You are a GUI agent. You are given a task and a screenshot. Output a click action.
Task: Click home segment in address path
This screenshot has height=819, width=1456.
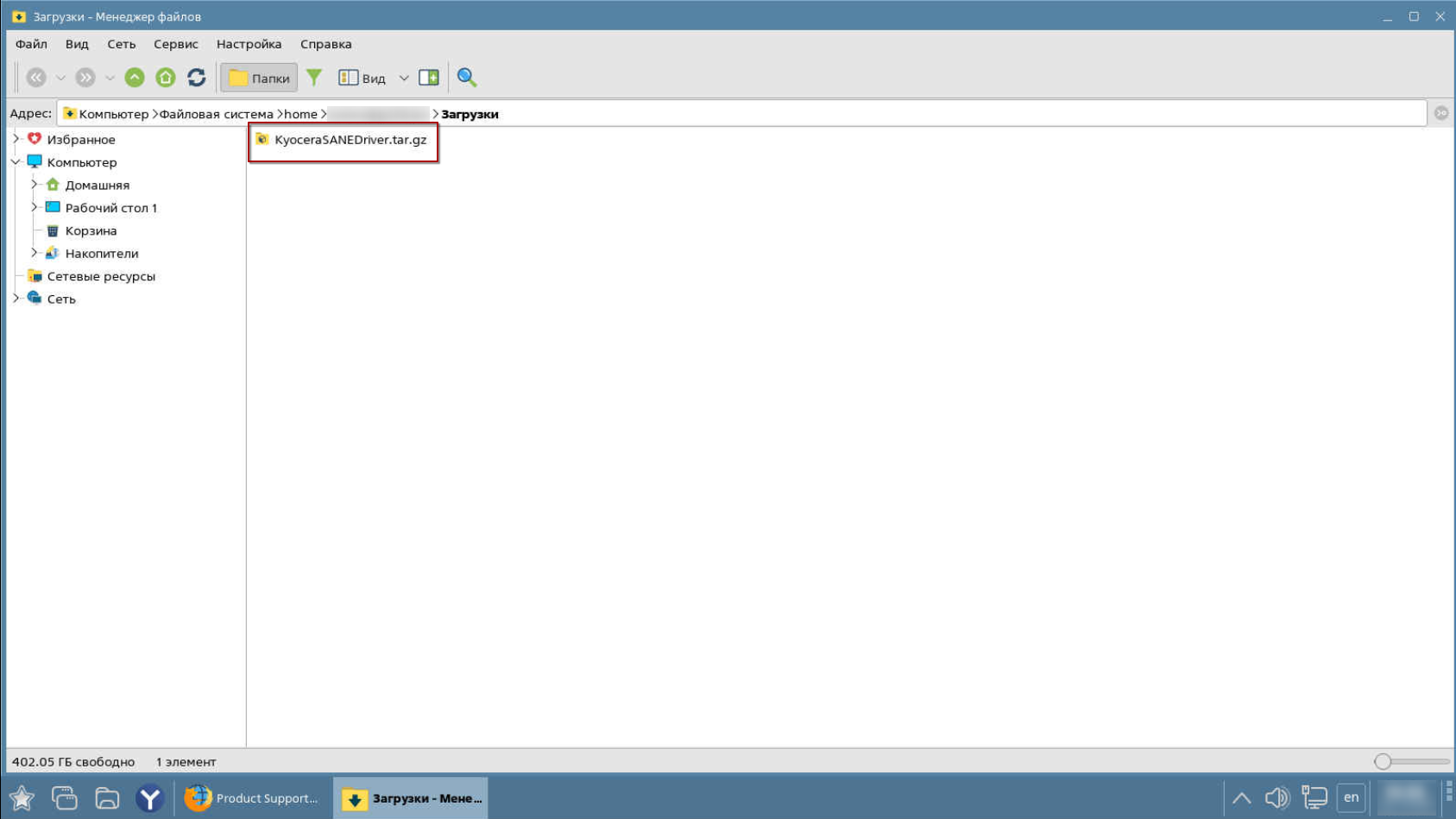300,114
